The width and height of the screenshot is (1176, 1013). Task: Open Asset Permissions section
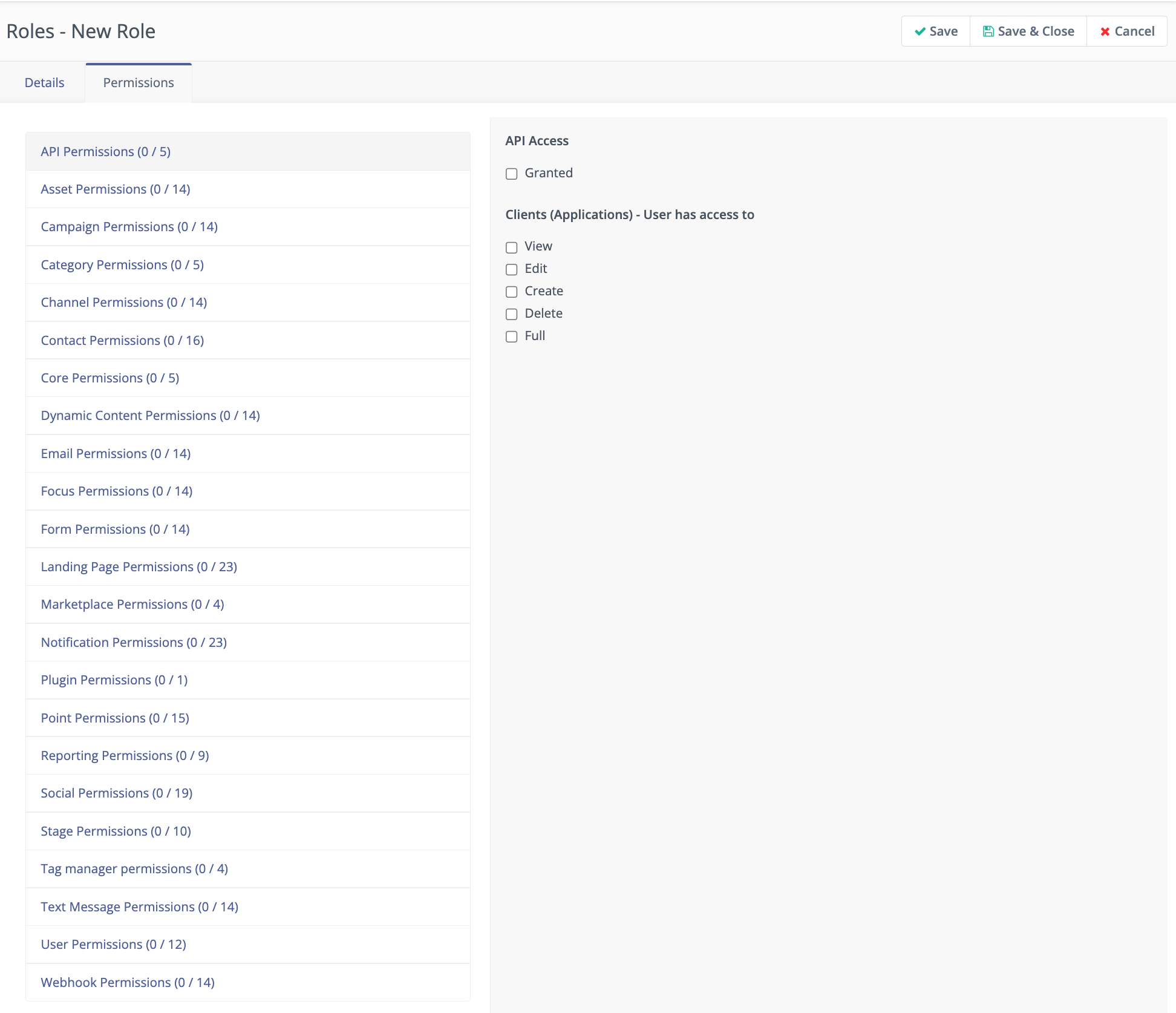pyautogui.click(x=116, y=189)
